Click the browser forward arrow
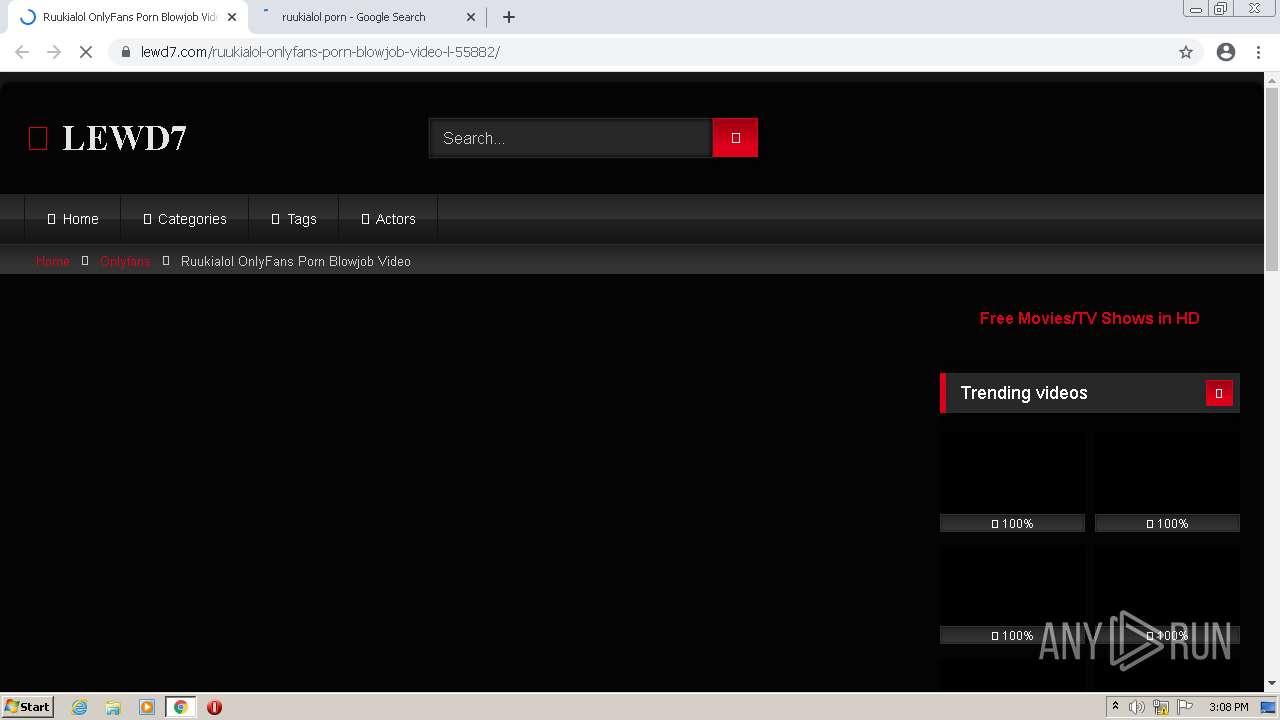This screenshot has width=1280, height=720. pos(54,52)
